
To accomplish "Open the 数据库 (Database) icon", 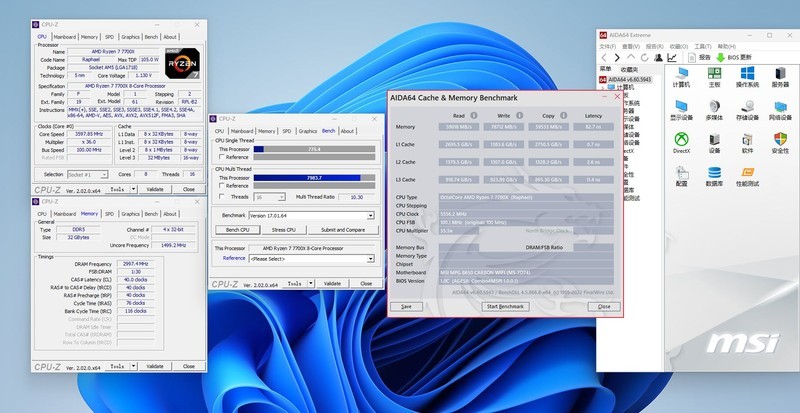I will [x=714, y=173].
